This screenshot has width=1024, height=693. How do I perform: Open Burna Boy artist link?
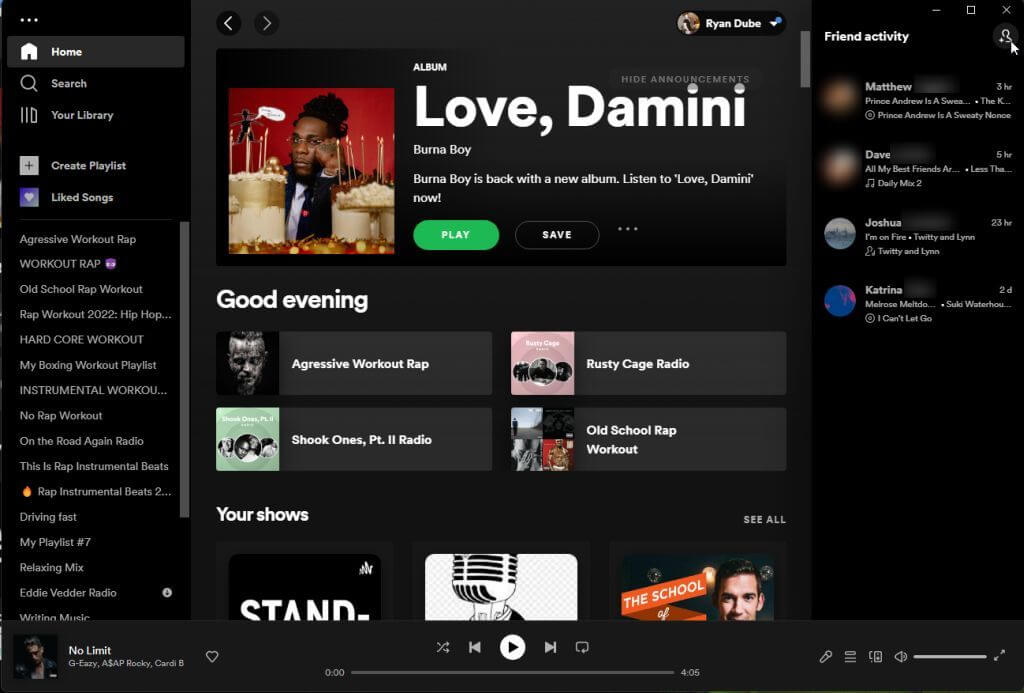tap(442, 150)
